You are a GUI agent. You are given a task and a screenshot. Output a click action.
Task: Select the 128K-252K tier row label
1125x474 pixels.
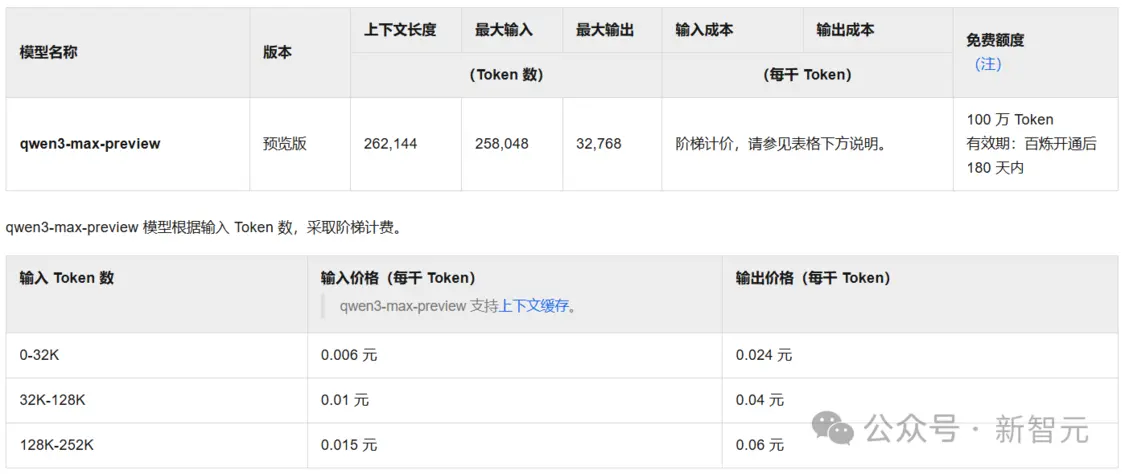click(x=57, y=444)
